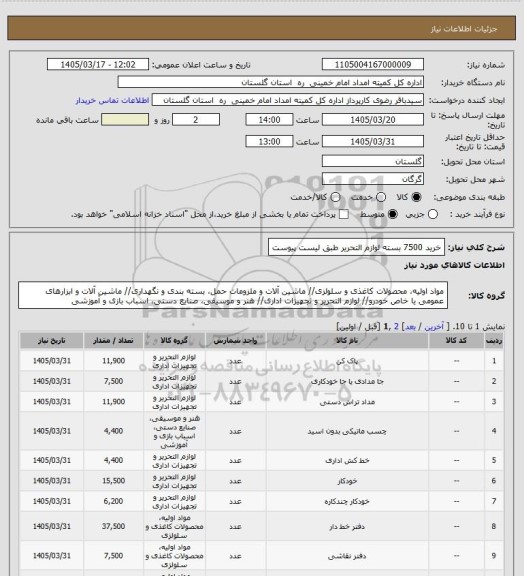Image resolution: width=524 pixels, height=576 pixels.
Task: Choose the متوسط purchase type radio
Action: (393, 214)
